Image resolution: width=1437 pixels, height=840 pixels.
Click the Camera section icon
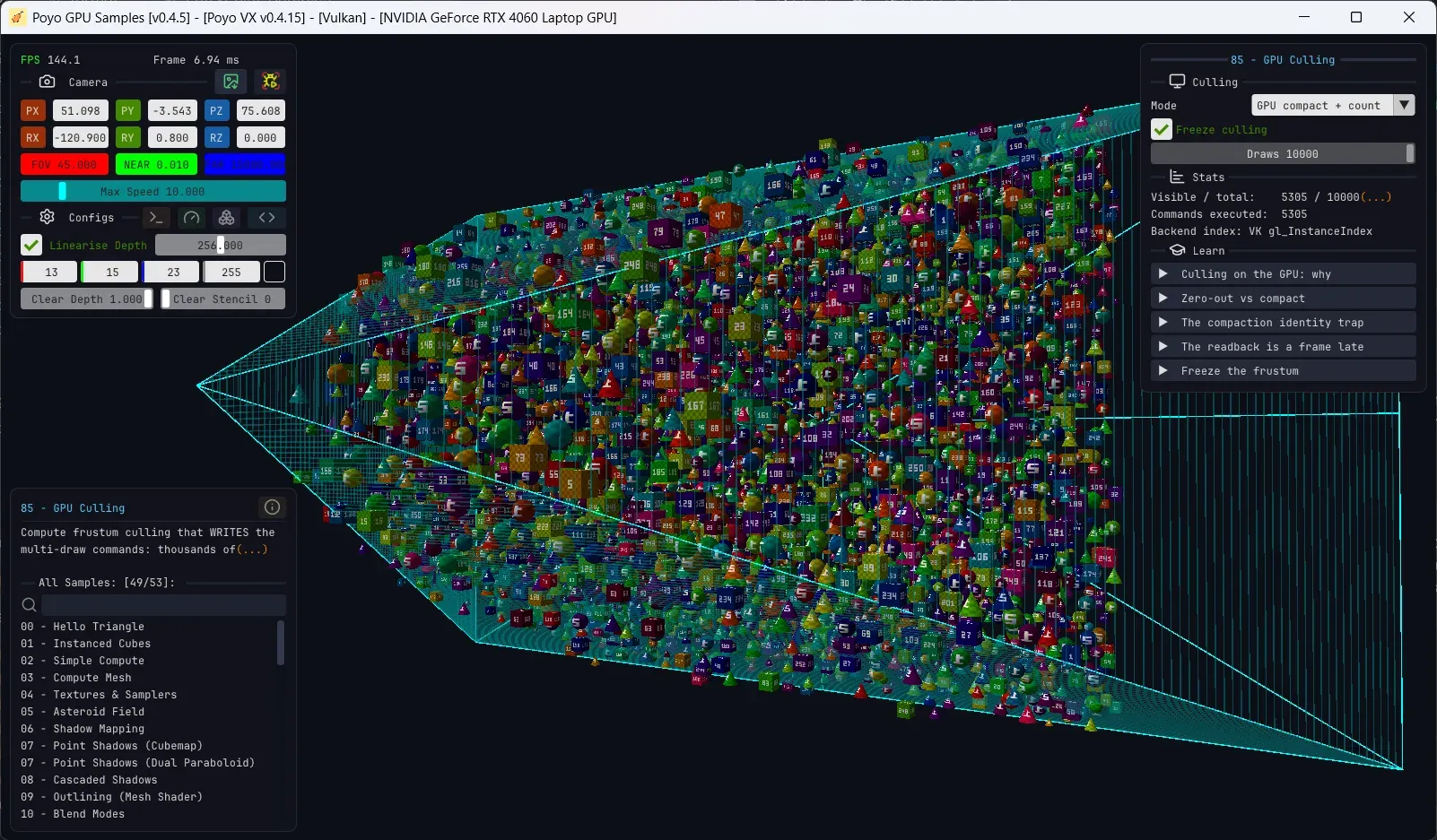pyautogui.click(x=48, y=82)
